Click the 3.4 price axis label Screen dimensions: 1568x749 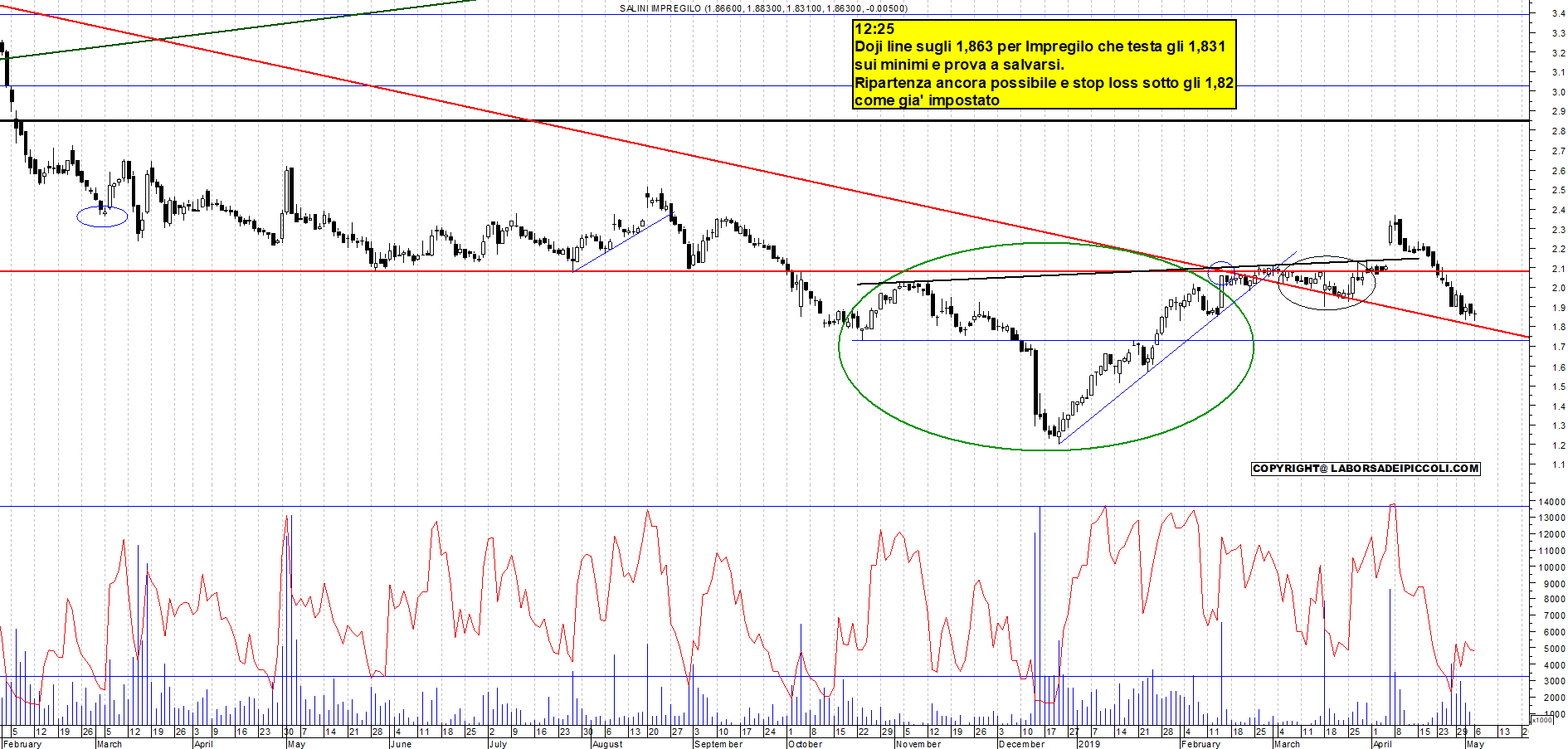(1558, 13)
